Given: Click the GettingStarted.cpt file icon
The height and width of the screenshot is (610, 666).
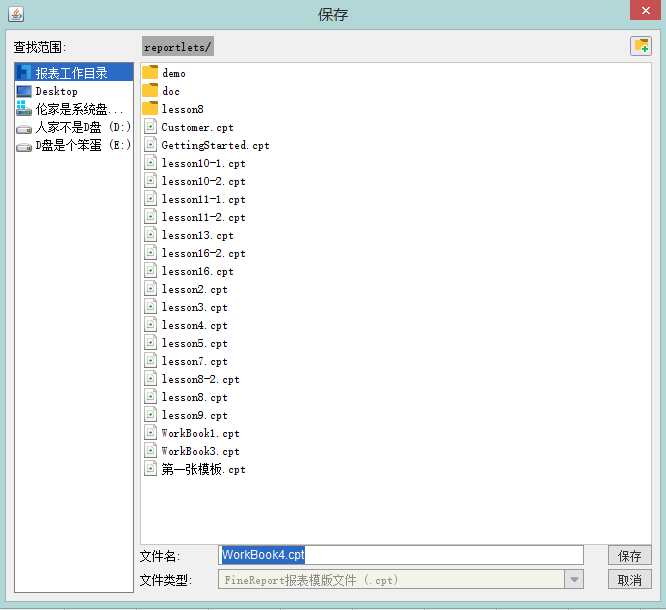Looking at the screenshot, I should pos(150,145).
